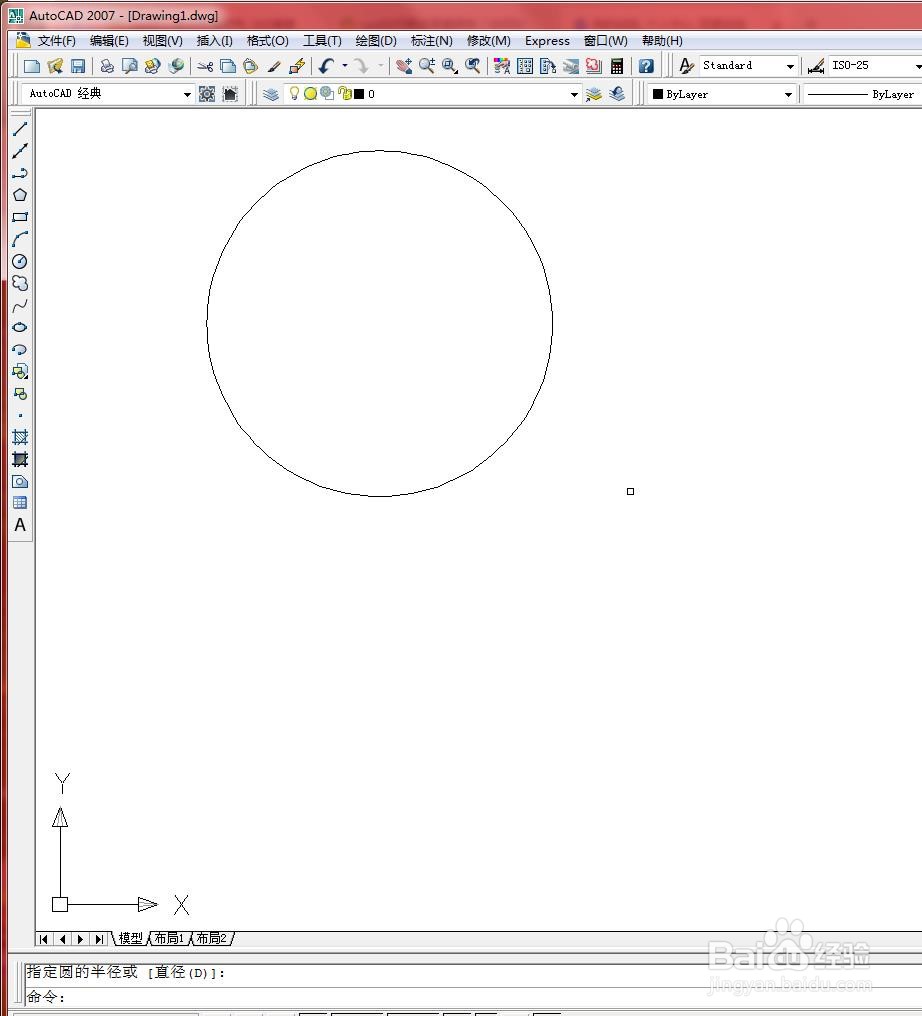Viewport: 922px width, 1016px height.
Task: Open the Layer Properties Manager
Action: tap(271, 94)
